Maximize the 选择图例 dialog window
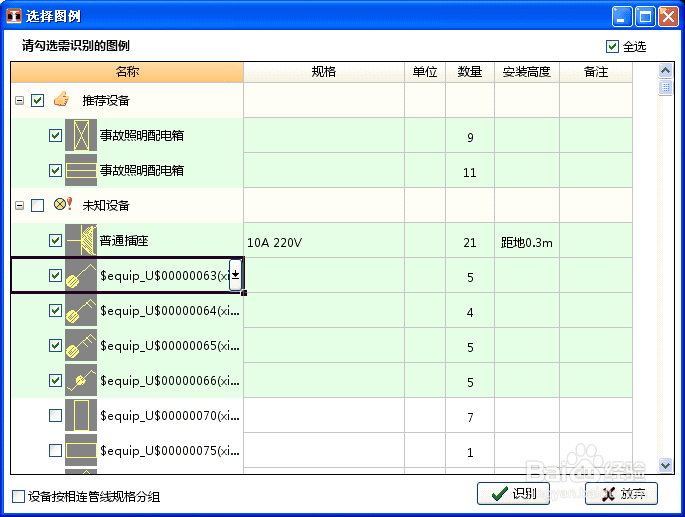The height and width of the screenshot is (517, 685). click(x=645, y=17)
